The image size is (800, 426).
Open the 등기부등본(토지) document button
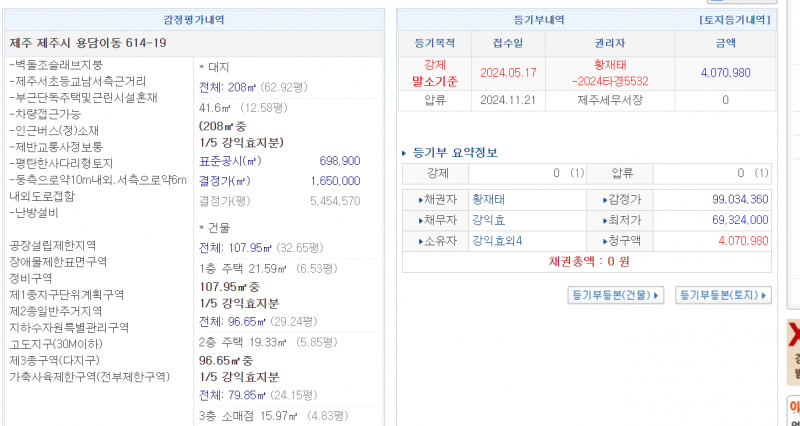click(x=724, y=295)
